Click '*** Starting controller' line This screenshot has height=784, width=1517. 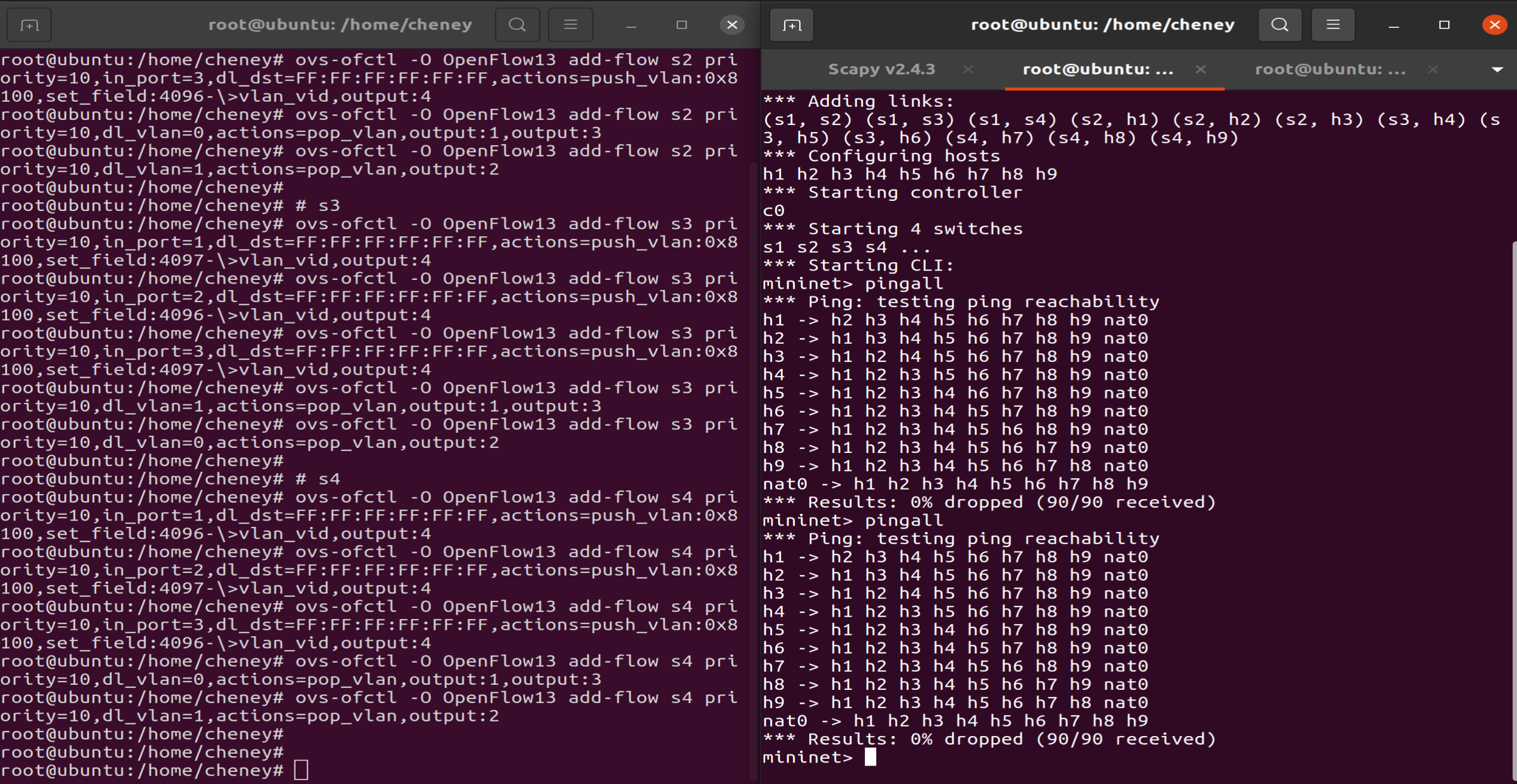point(892,193)
